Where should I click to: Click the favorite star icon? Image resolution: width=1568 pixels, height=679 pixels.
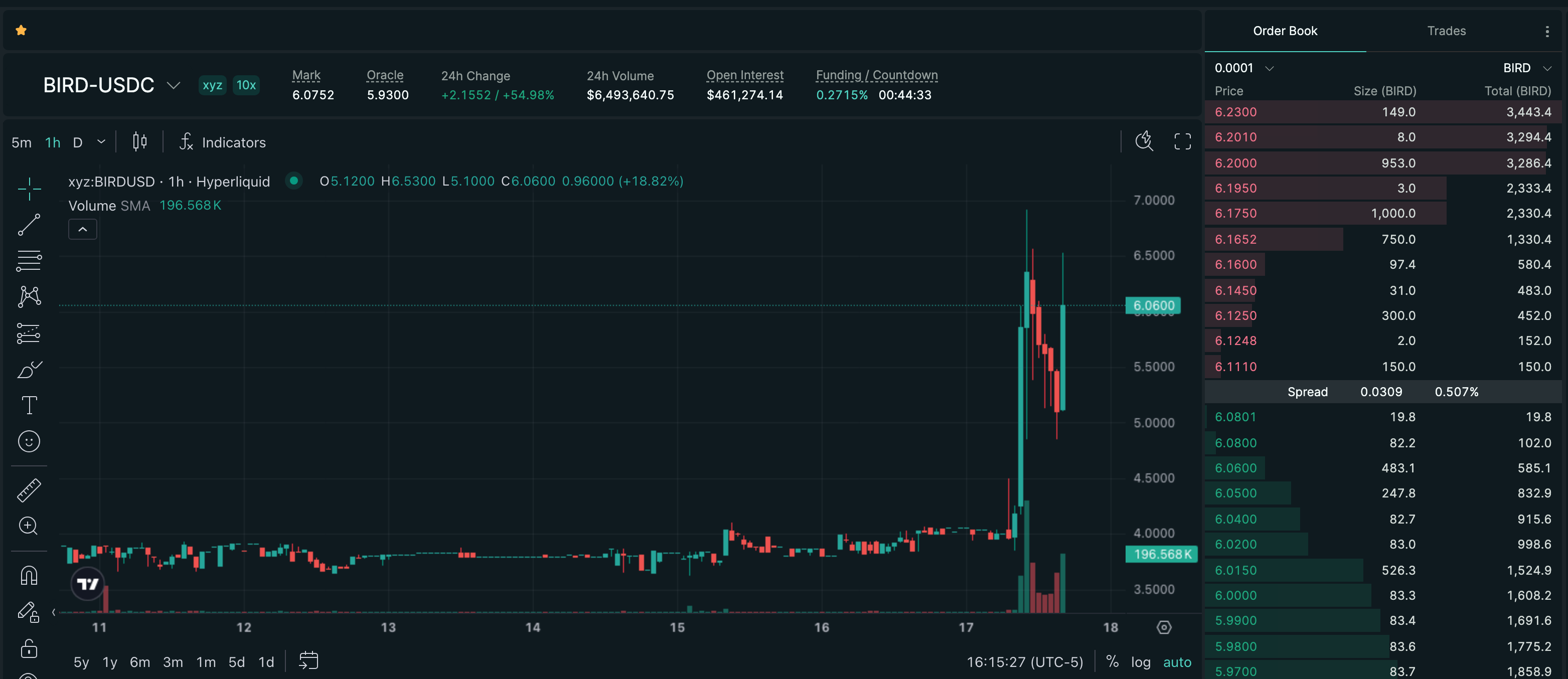click(21, 30)
